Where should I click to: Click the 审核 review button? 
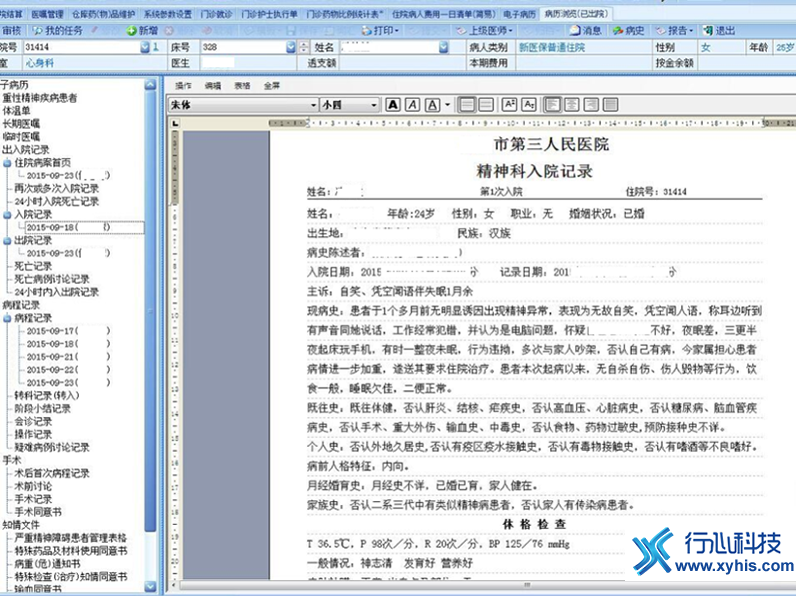tap(12, 31)
